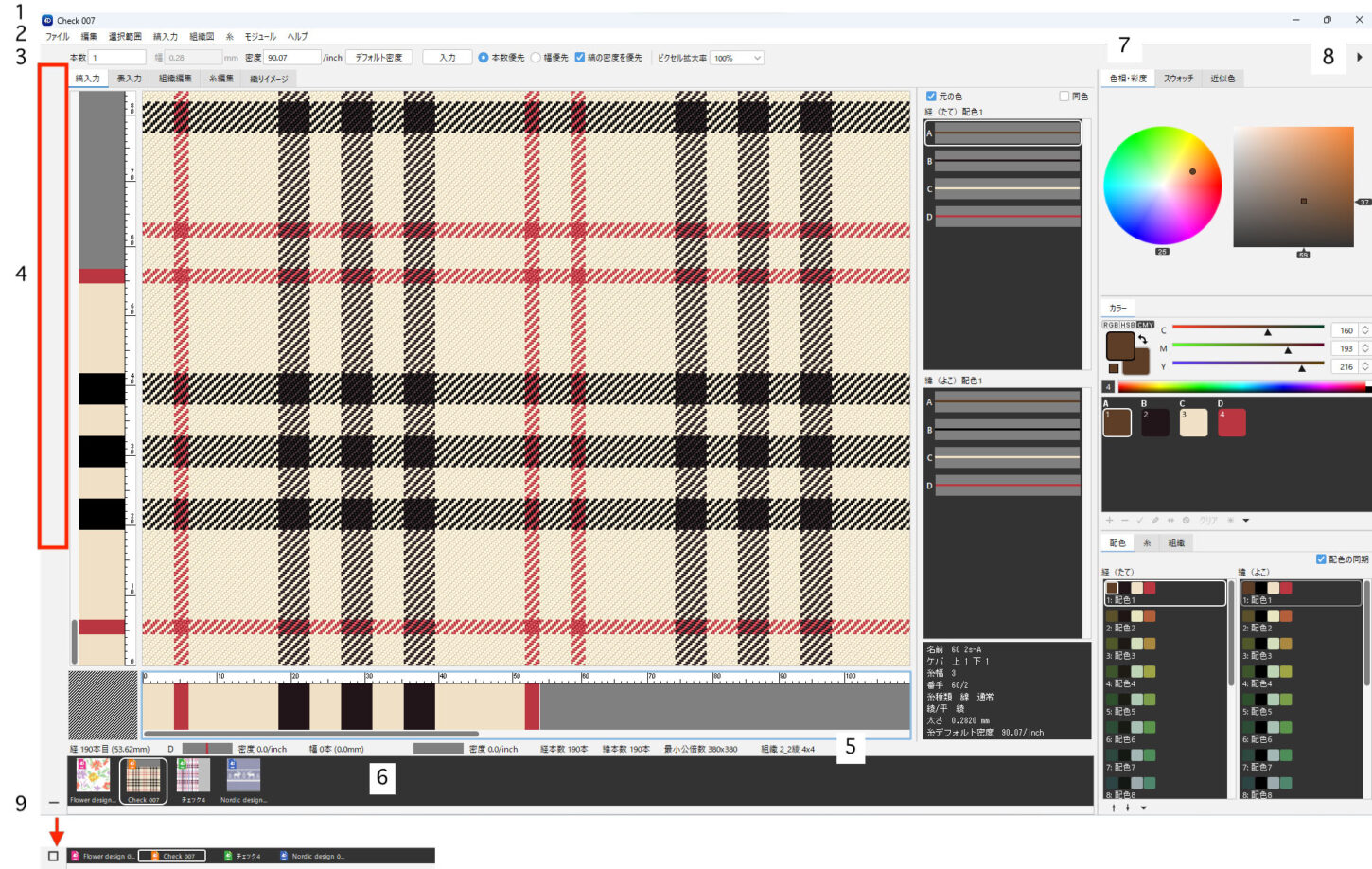Select the CMY color mode button
Image resolution: width=1372 pixels, height=869 pixels.
point(1146,325)
